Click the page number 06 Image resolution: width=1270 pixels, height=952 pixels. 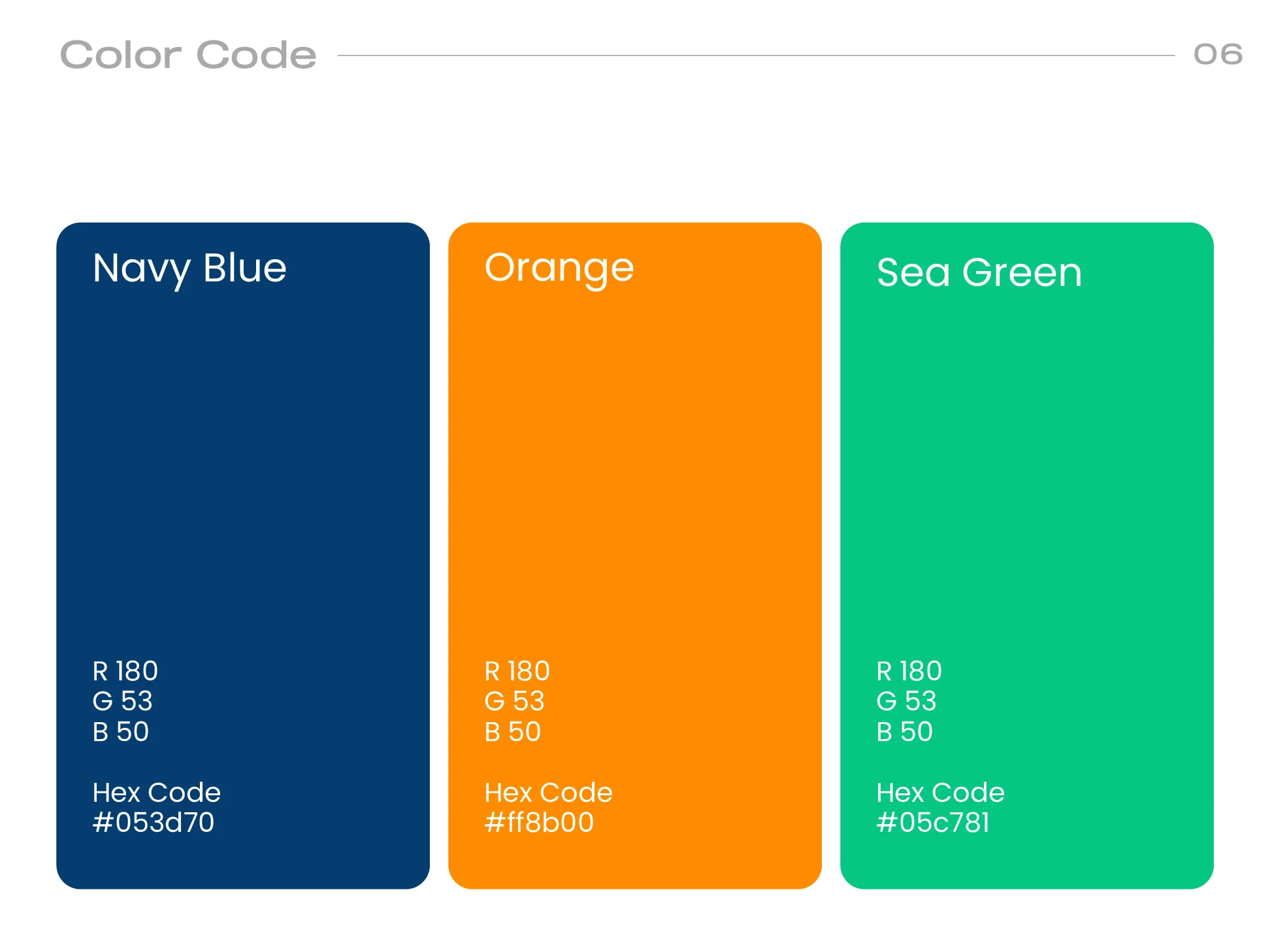pos(1218,54)
